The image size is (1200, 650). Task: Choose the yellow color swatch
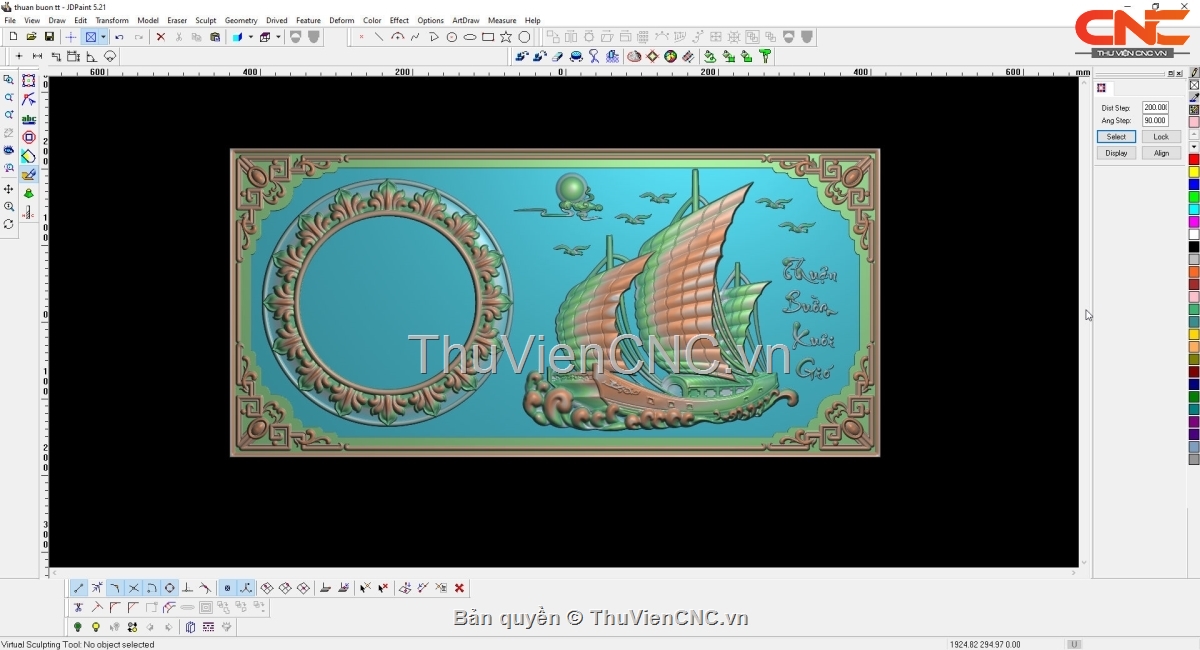(x=1193, y=172)
